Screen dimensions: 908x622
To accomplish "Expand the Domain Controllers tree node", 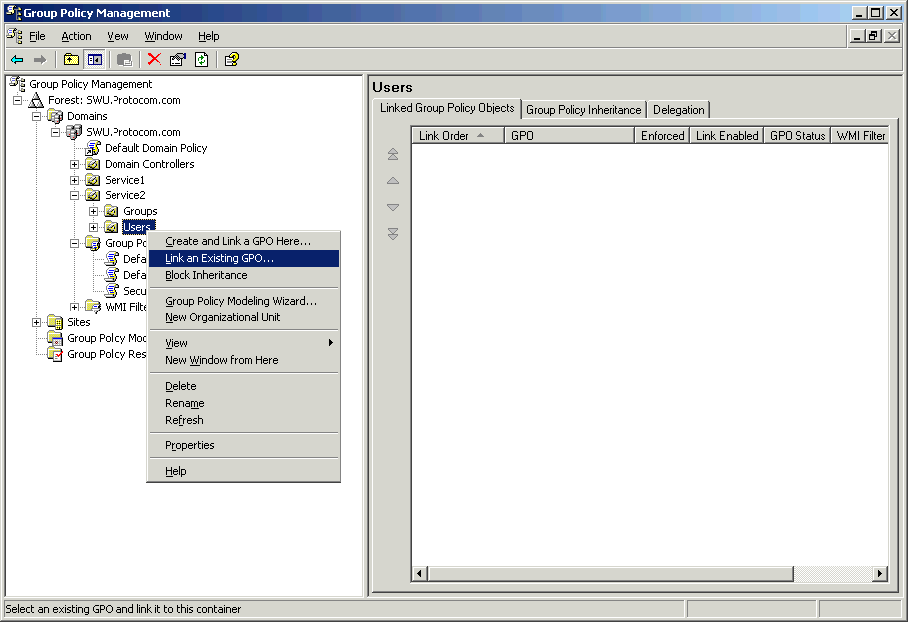I will point(75,164).
